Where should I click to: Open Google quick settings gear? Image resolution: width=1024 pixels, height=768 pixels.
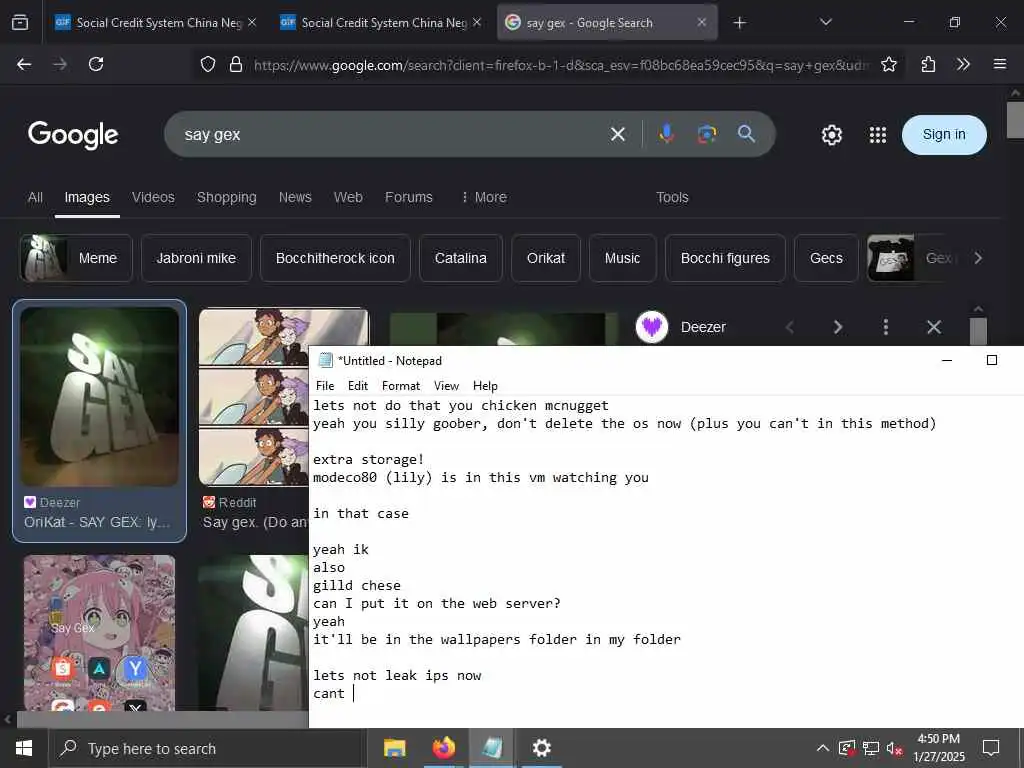coord(831,135)
